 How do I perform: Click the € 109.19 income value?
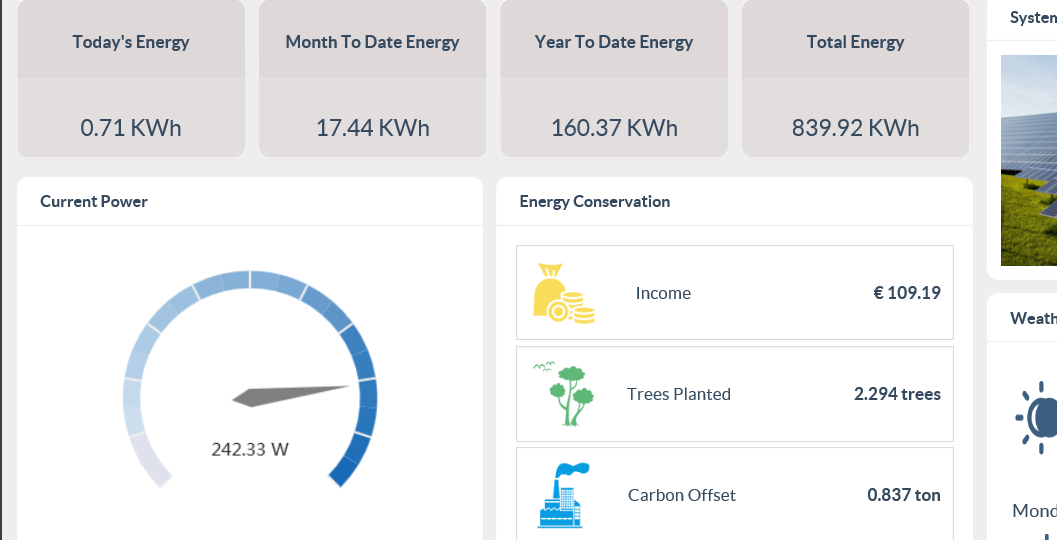(907, 293)
